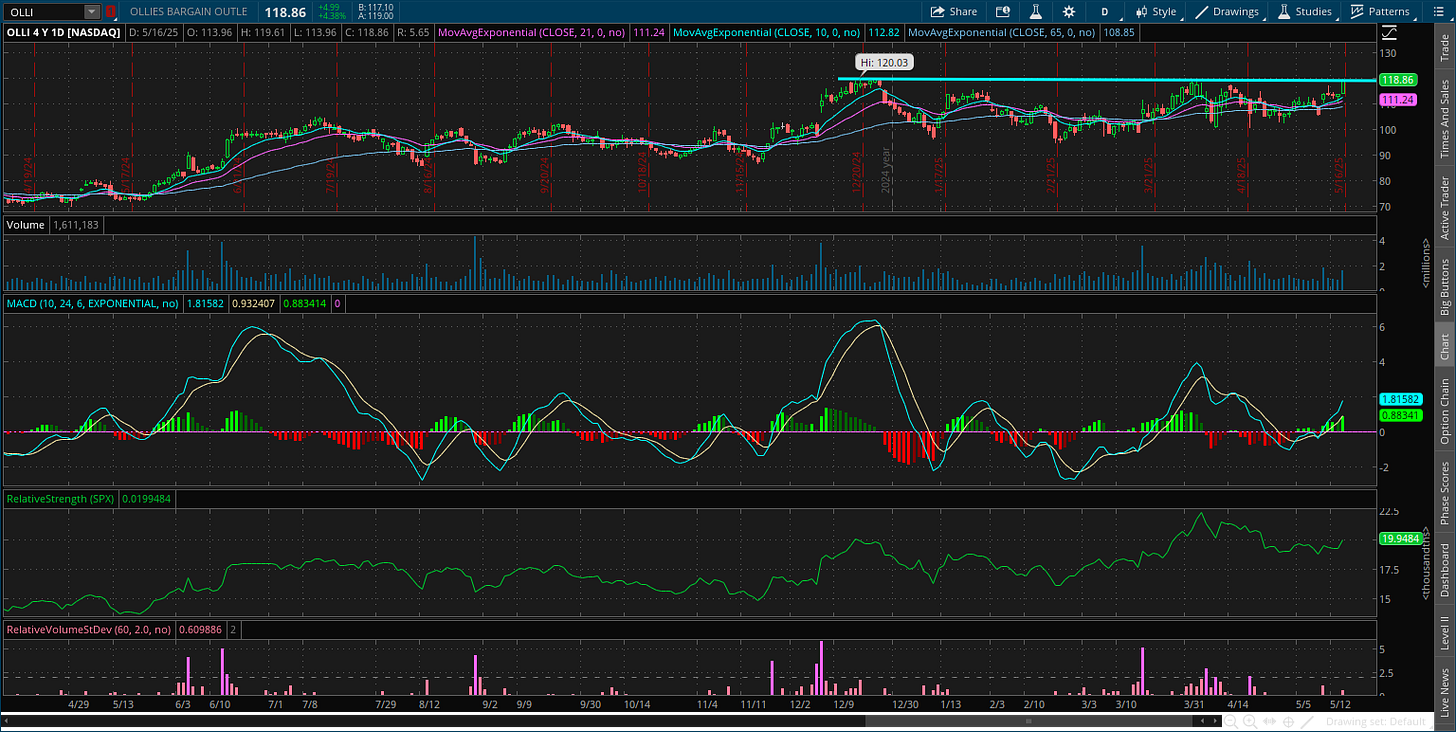Click the candlestick Style icon
The width and height of the screenshot is (1456, 732).
click(x=1141, y=12)
